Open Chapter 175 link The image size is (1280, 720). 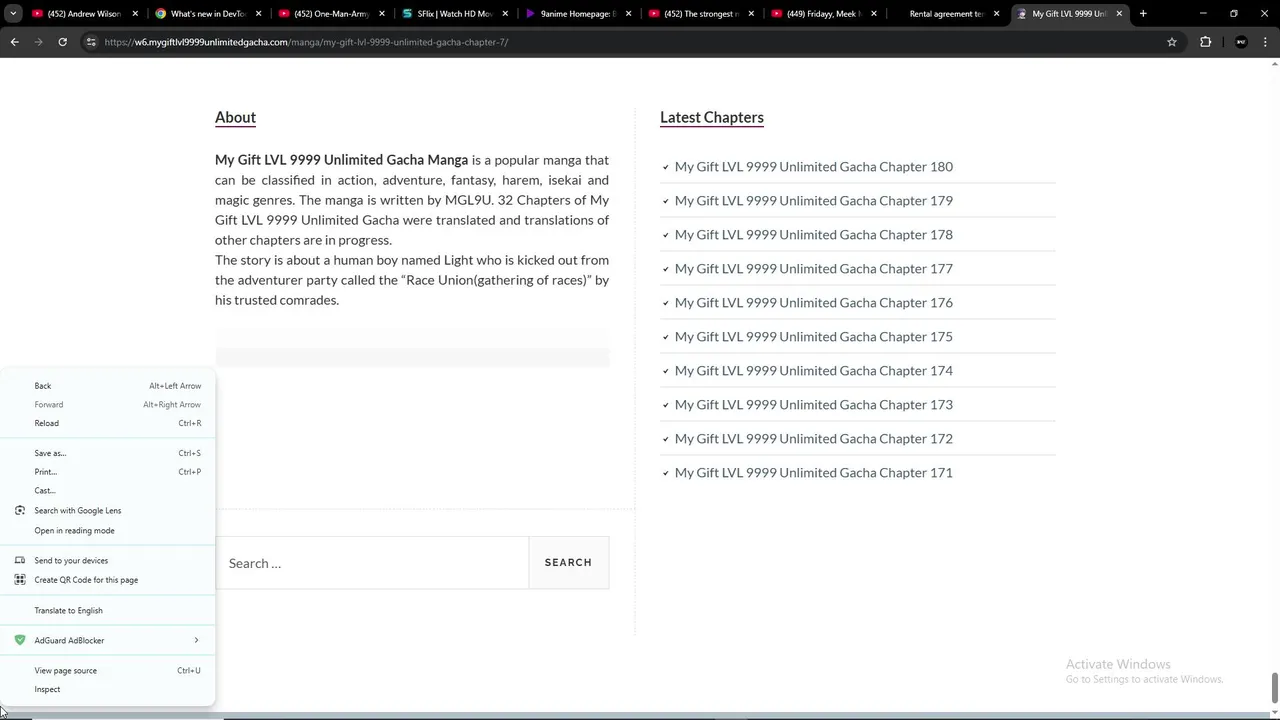[813, 337]
